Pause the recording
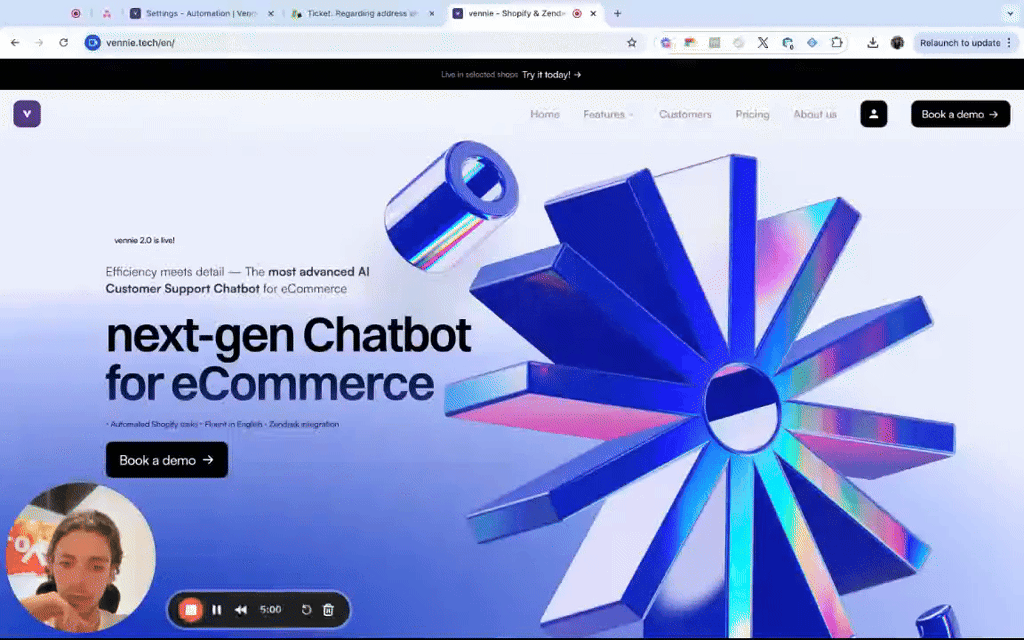 217,609
